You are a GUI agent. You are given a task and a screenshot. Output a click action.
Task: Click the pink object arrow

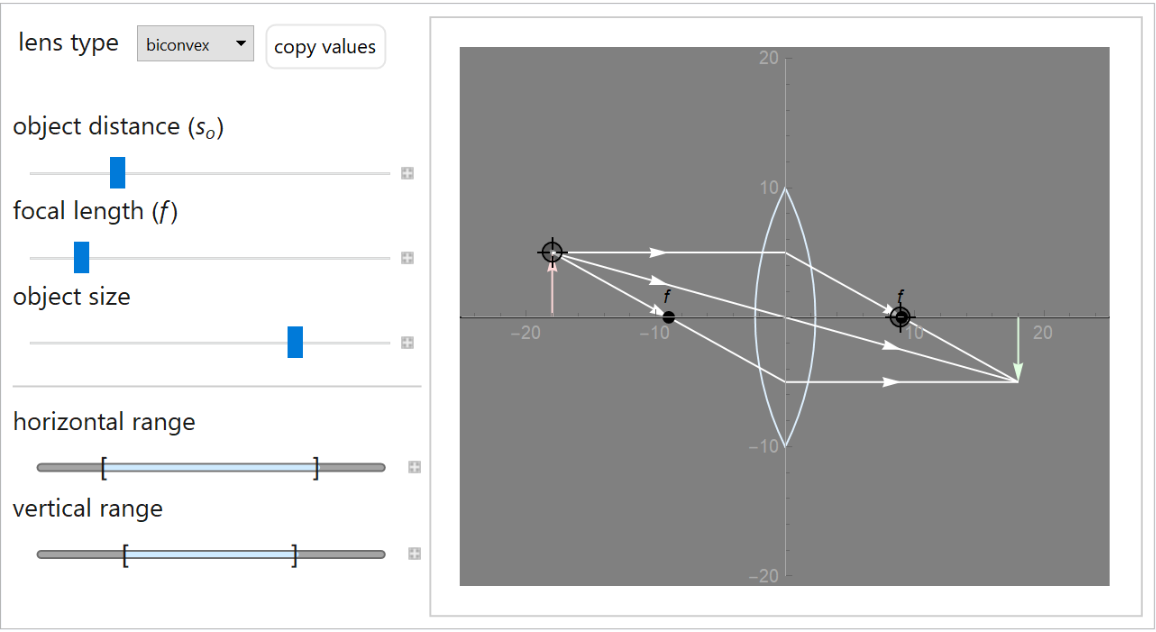coord(552,290)
